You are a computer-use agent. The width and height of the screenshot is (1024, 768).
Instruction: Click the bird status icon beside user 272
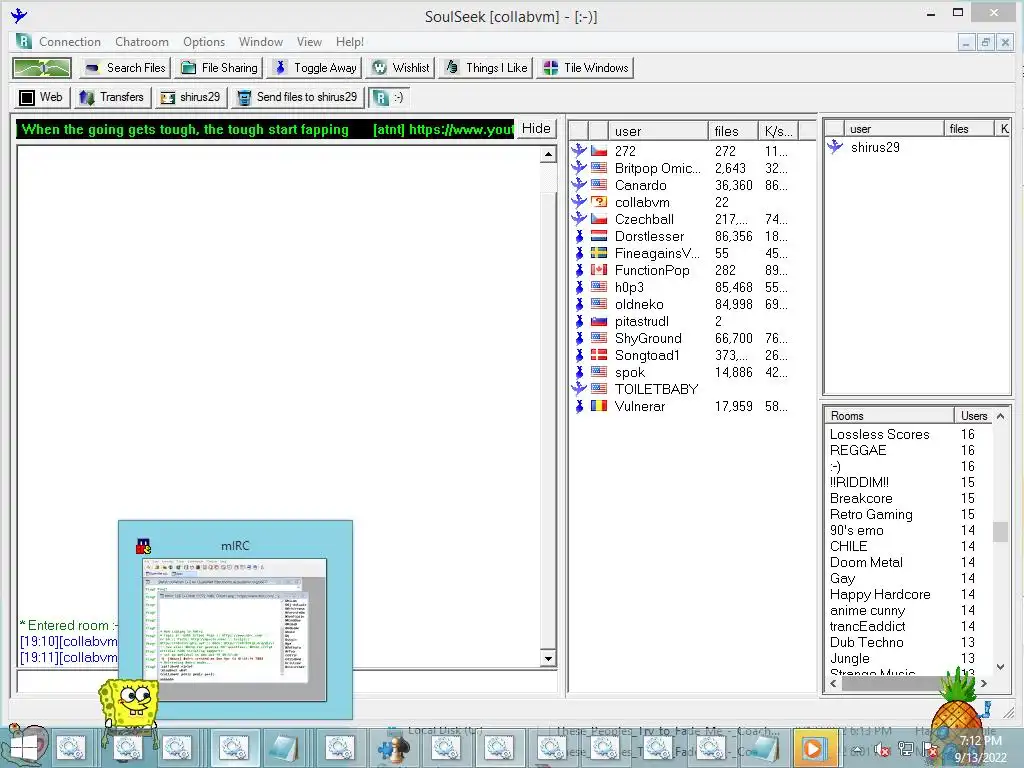579,151
